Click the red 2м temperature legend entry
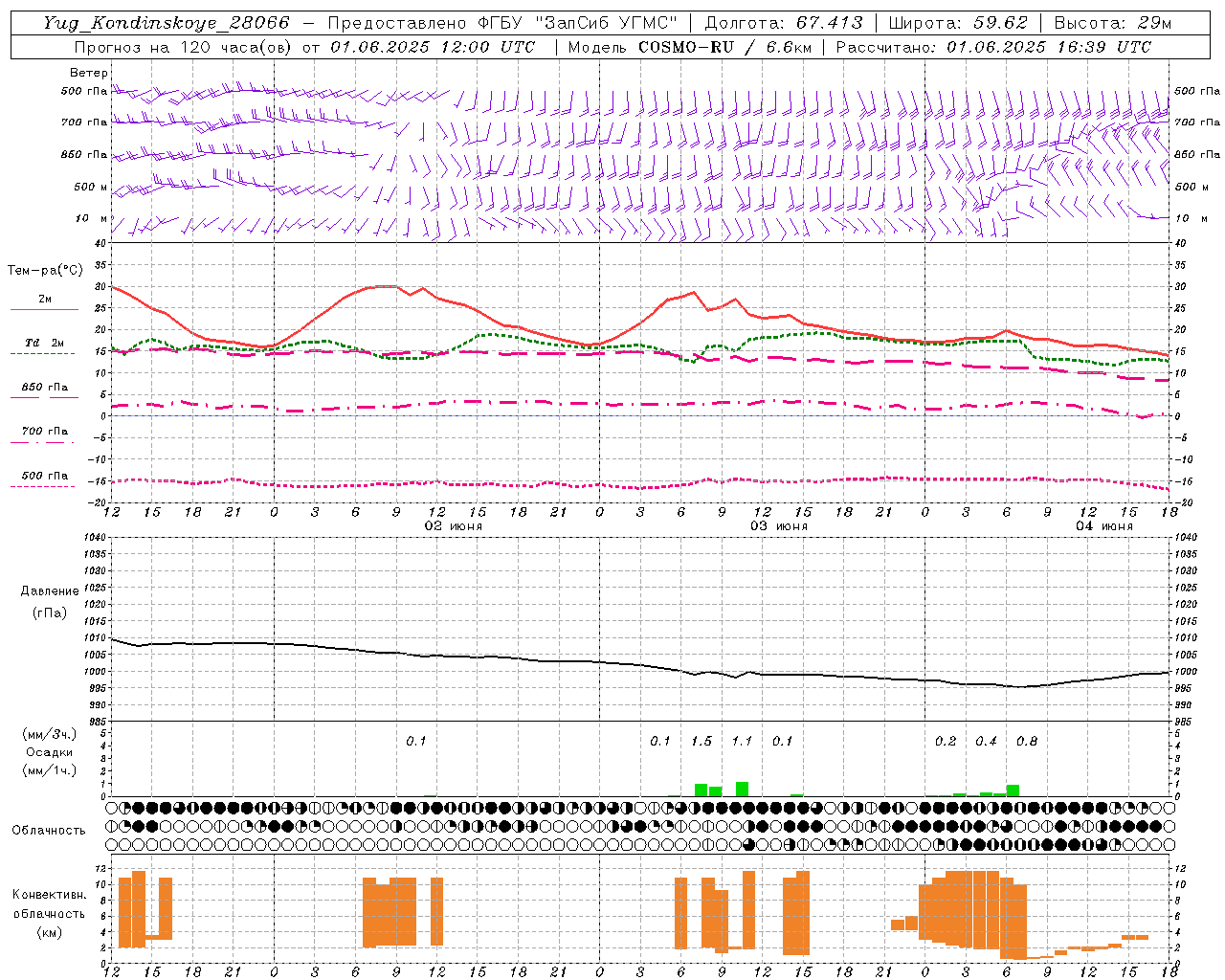Viewport: 1225px width, 980px height. 45,302
